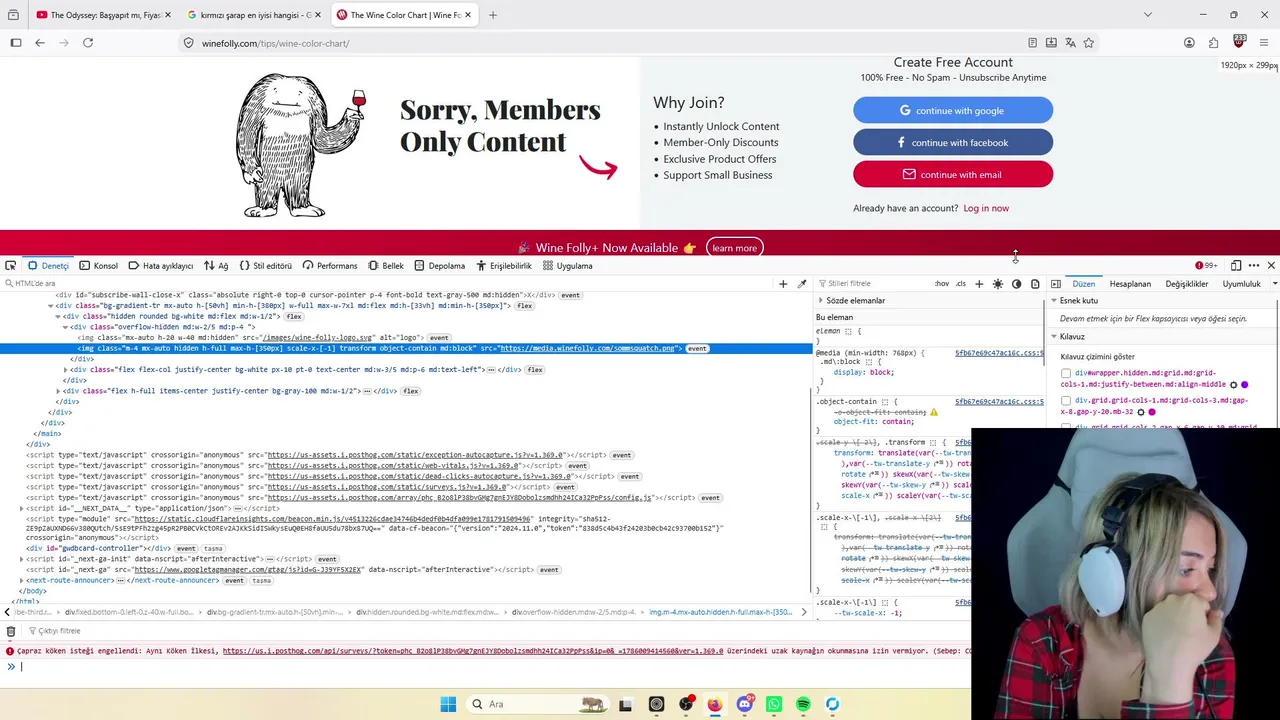This screenshot has width=1280, height=720.
Task: Bookmark this page with the star icon
Action: click(1089, 43)
